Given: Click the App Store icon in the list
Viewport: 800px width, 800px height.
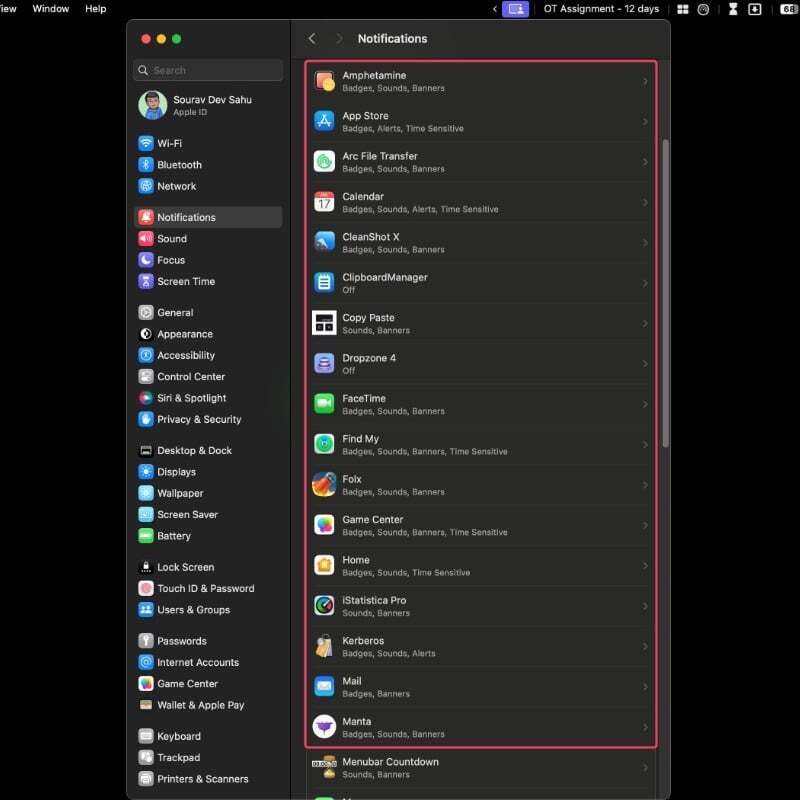Looking at the screenshot, I should (x=324, y=121).
